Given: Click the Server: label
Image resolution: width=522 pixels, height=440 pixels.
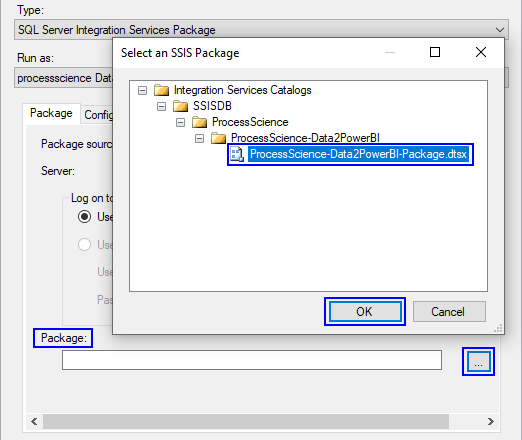Looking at the screenshot, I should [58, 171].
